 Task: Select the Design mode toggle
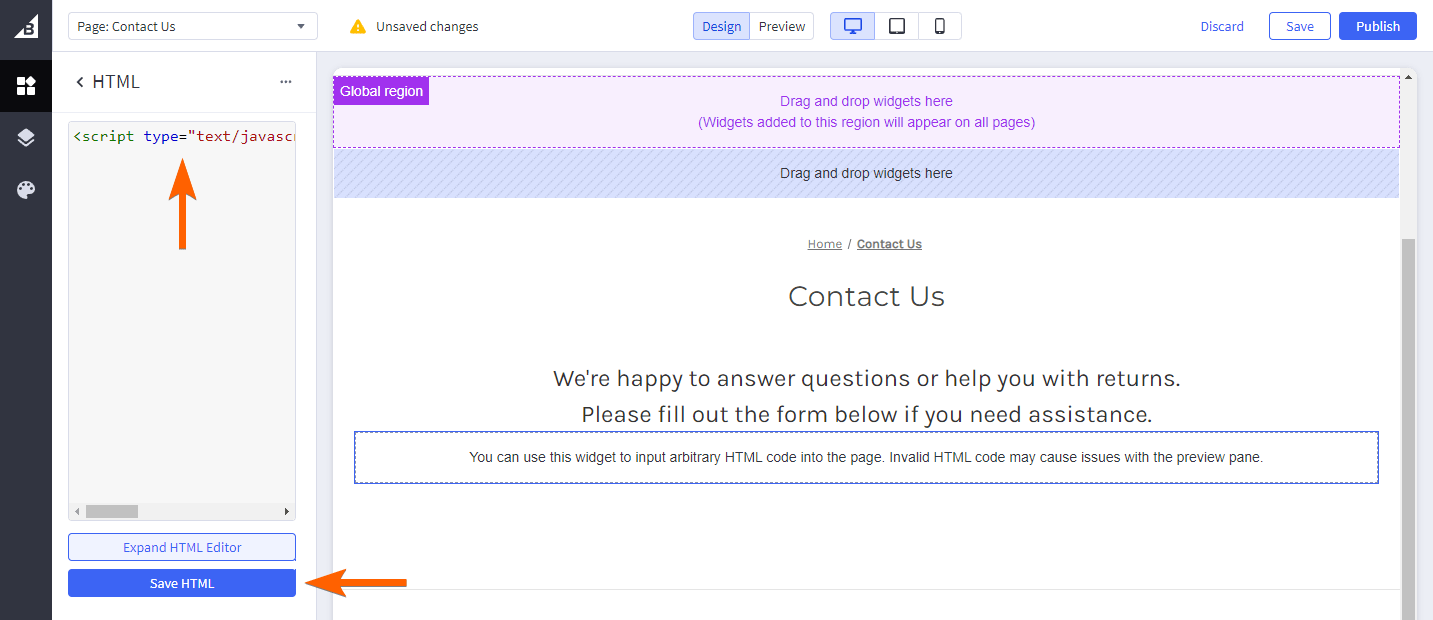[721, 26]
